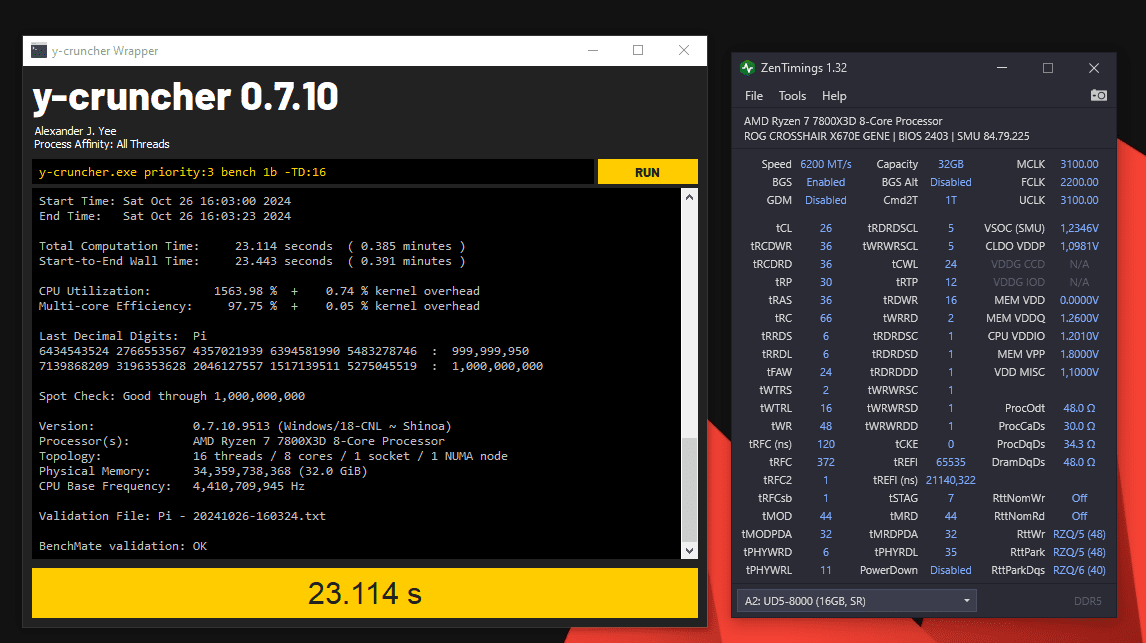Click the ZenTimings screenshot camera icon
This screenshot has width=1146, height=643.
tap(1098, 96)
